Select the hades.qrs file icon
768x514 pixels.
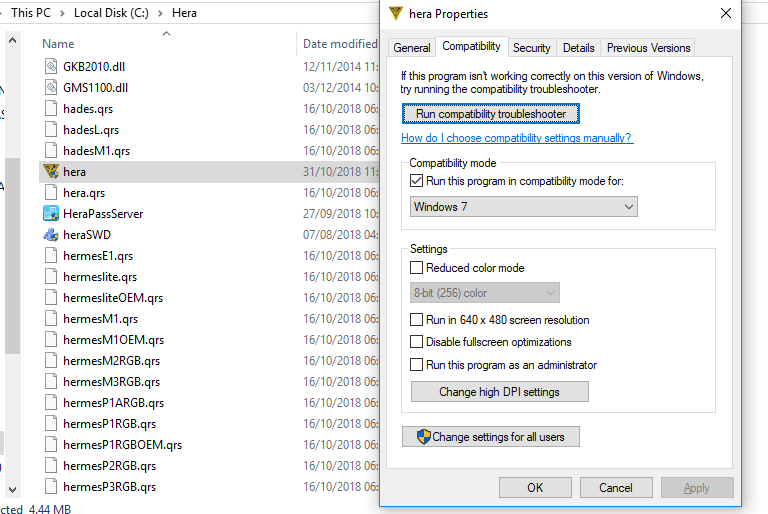tap(52, 109)
